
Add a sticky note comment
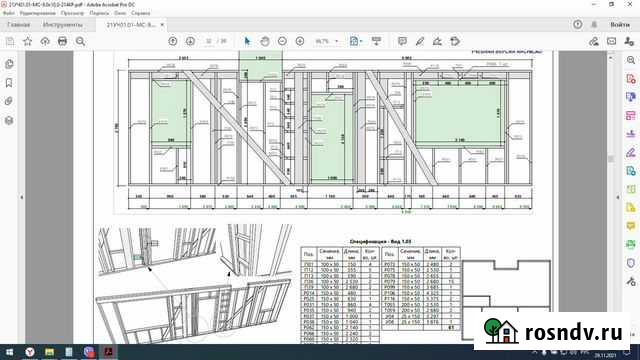402,41
